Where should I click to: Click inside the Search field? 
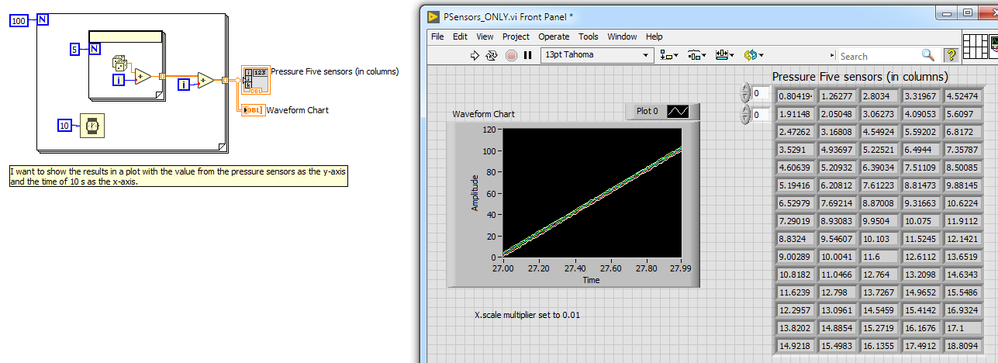pyautogui.click(x=879, y=56)
